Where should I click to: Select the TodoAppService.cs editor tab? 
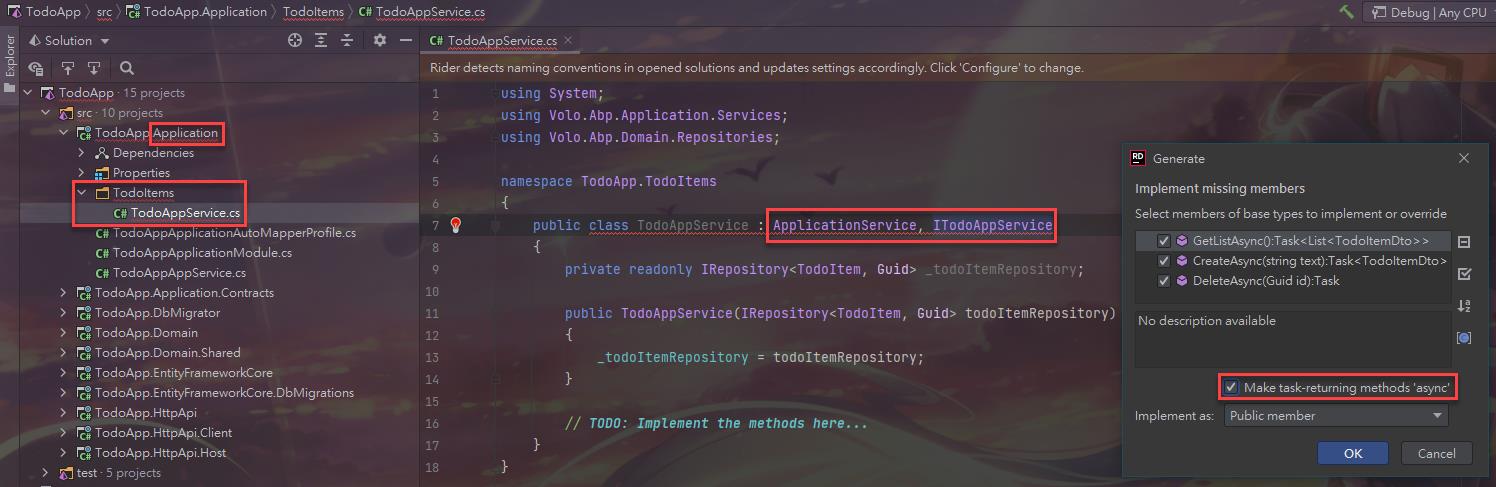coord(501,41)
